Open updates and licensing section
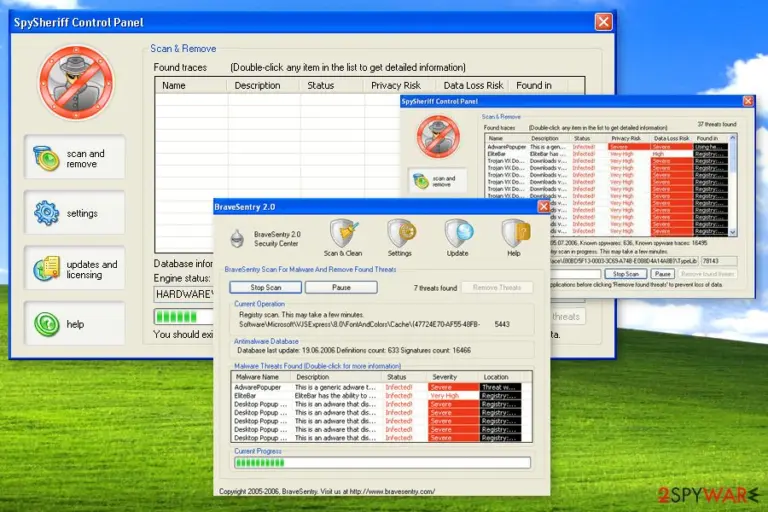 tap(74, 268)
